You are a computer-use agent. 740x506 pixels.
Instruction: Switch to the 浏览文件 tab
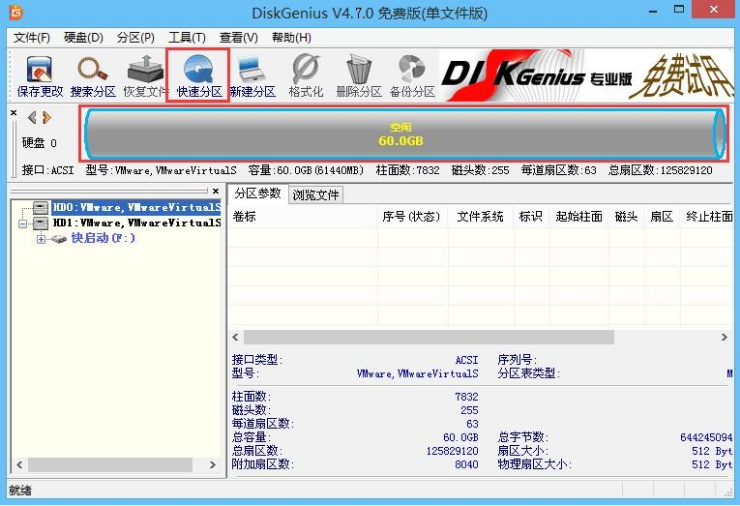point(315,195)
